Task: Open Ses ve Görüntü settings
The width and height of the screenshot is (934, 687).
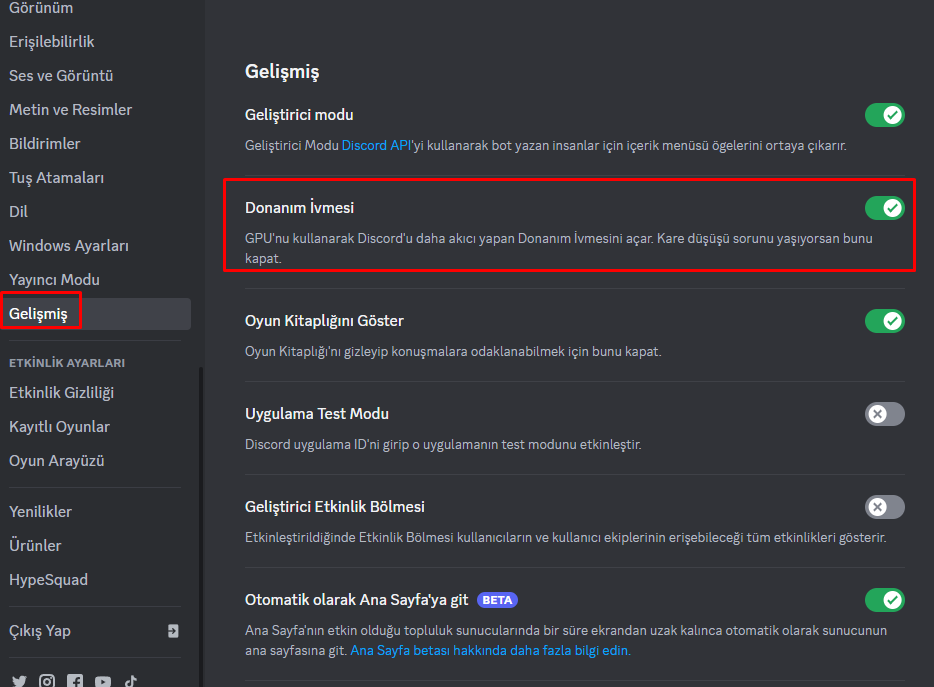Action: tap(61, 76)
